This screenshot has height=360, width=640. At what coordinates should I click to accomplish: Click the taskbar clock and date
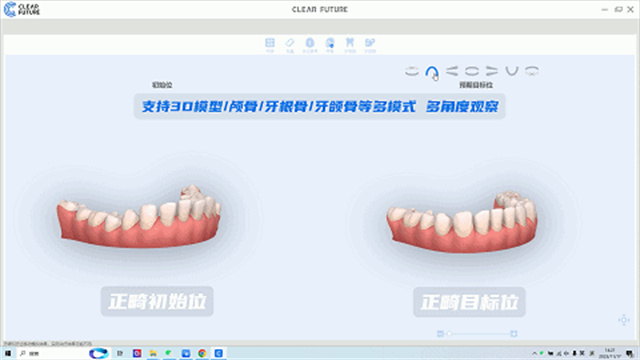(x=609, y=353)
